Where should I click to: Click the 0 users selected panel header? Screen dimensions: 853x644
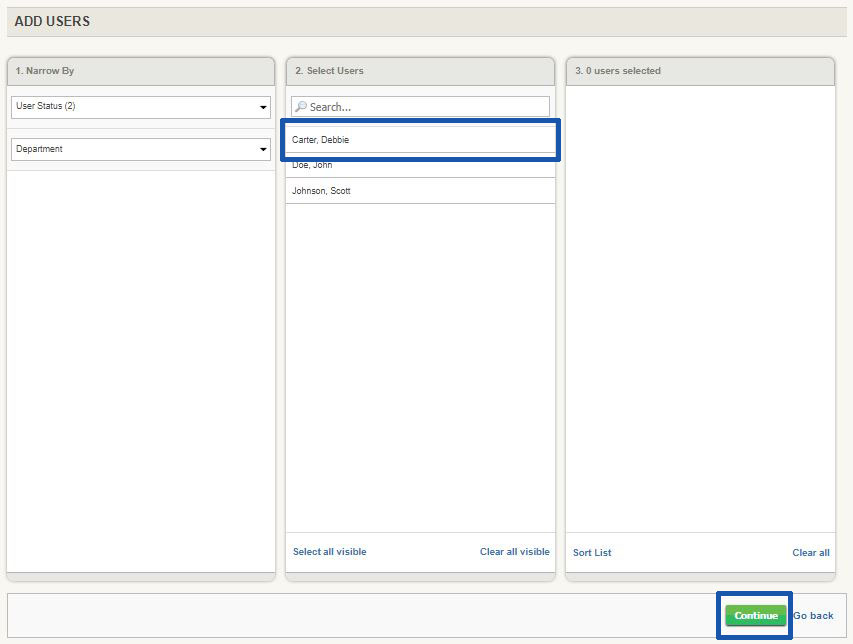(x=700, y=71)
